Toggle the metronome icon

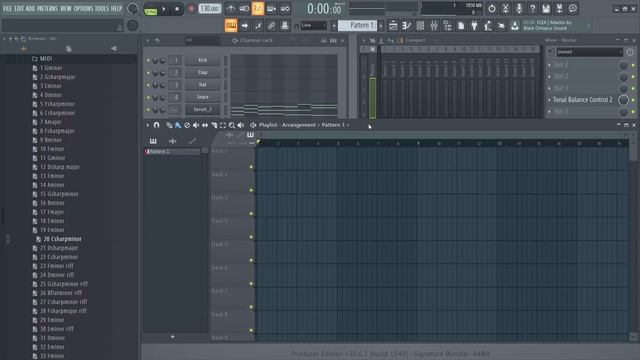231,8
